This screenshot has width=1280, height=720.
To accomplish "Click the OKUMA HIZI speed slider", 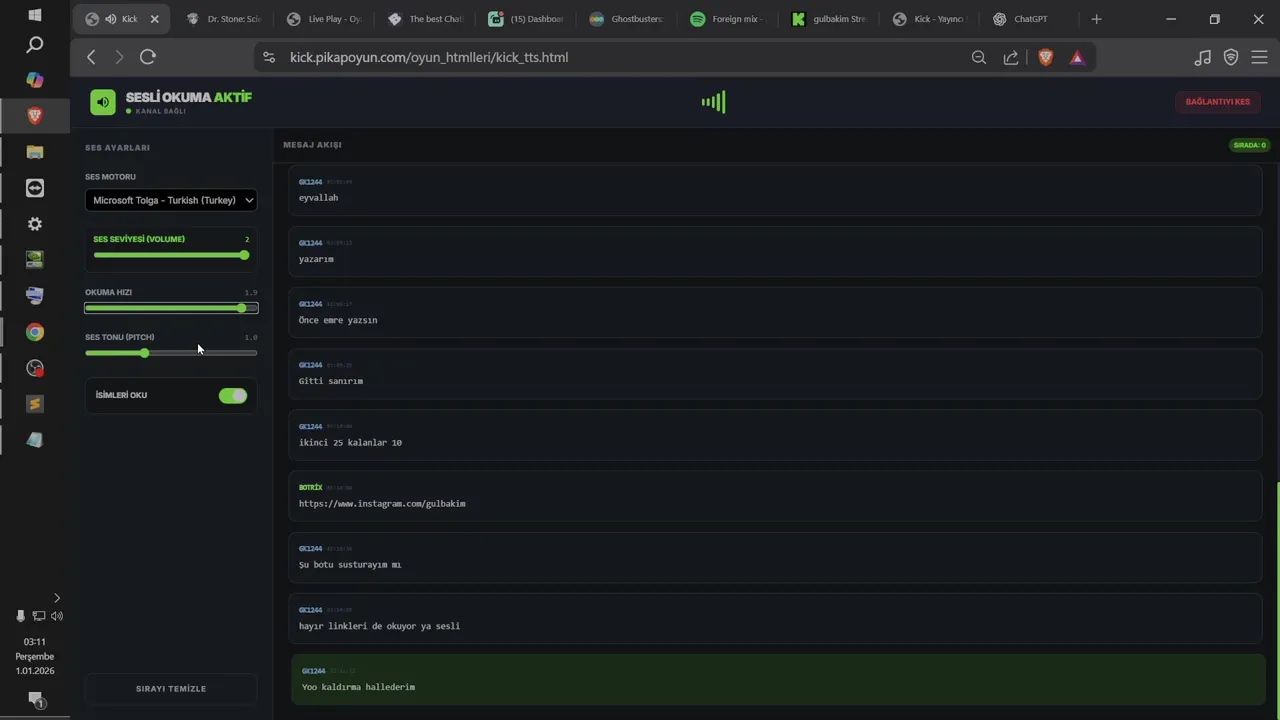I will 171,308.
